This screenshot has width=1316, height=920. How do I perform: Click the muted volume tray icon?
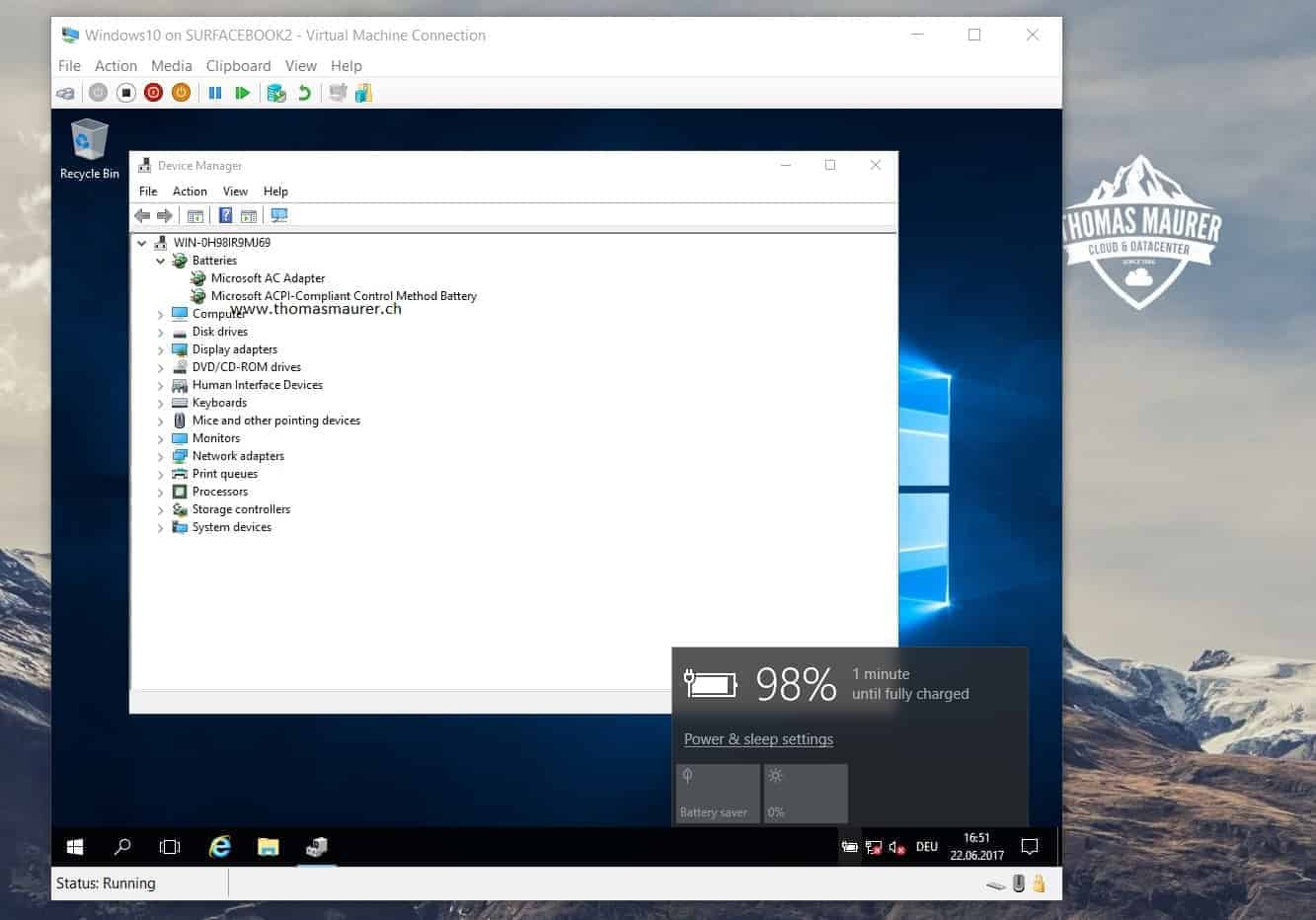pyautogui.click(x=896, y=847)
